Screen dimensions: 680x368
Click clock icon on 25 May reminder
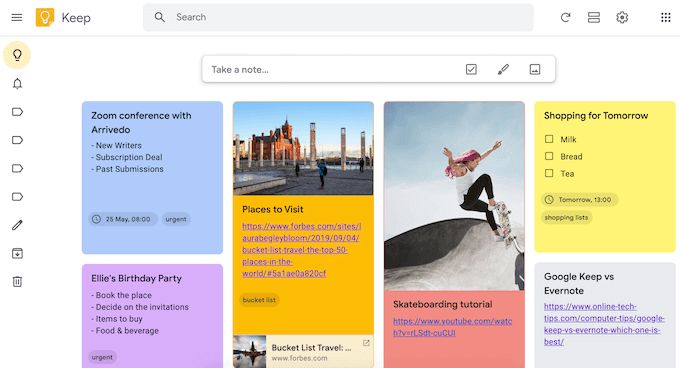tap(96, 219)
